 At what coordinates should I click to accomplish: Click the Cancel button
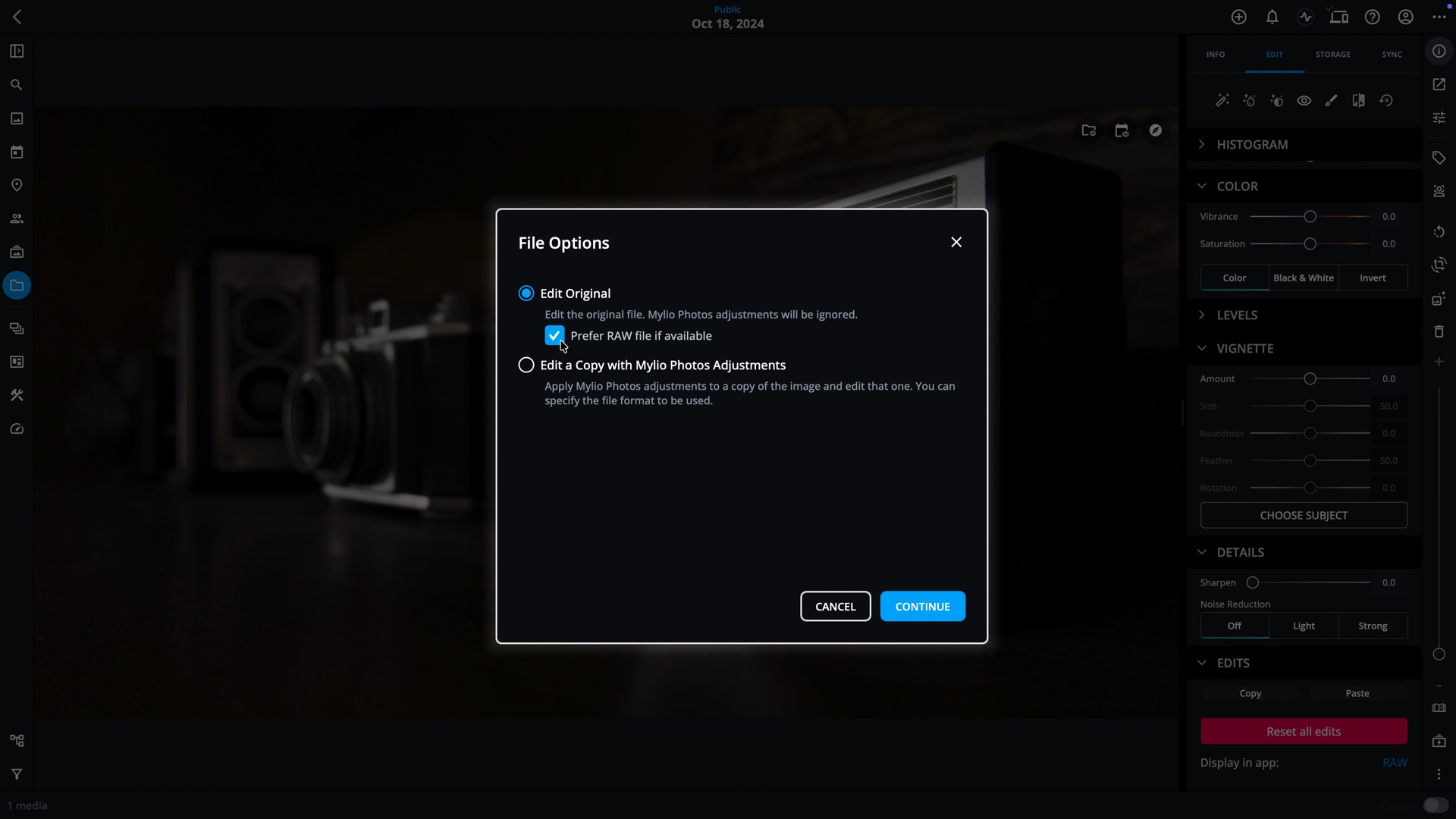[x=835, y=606]
